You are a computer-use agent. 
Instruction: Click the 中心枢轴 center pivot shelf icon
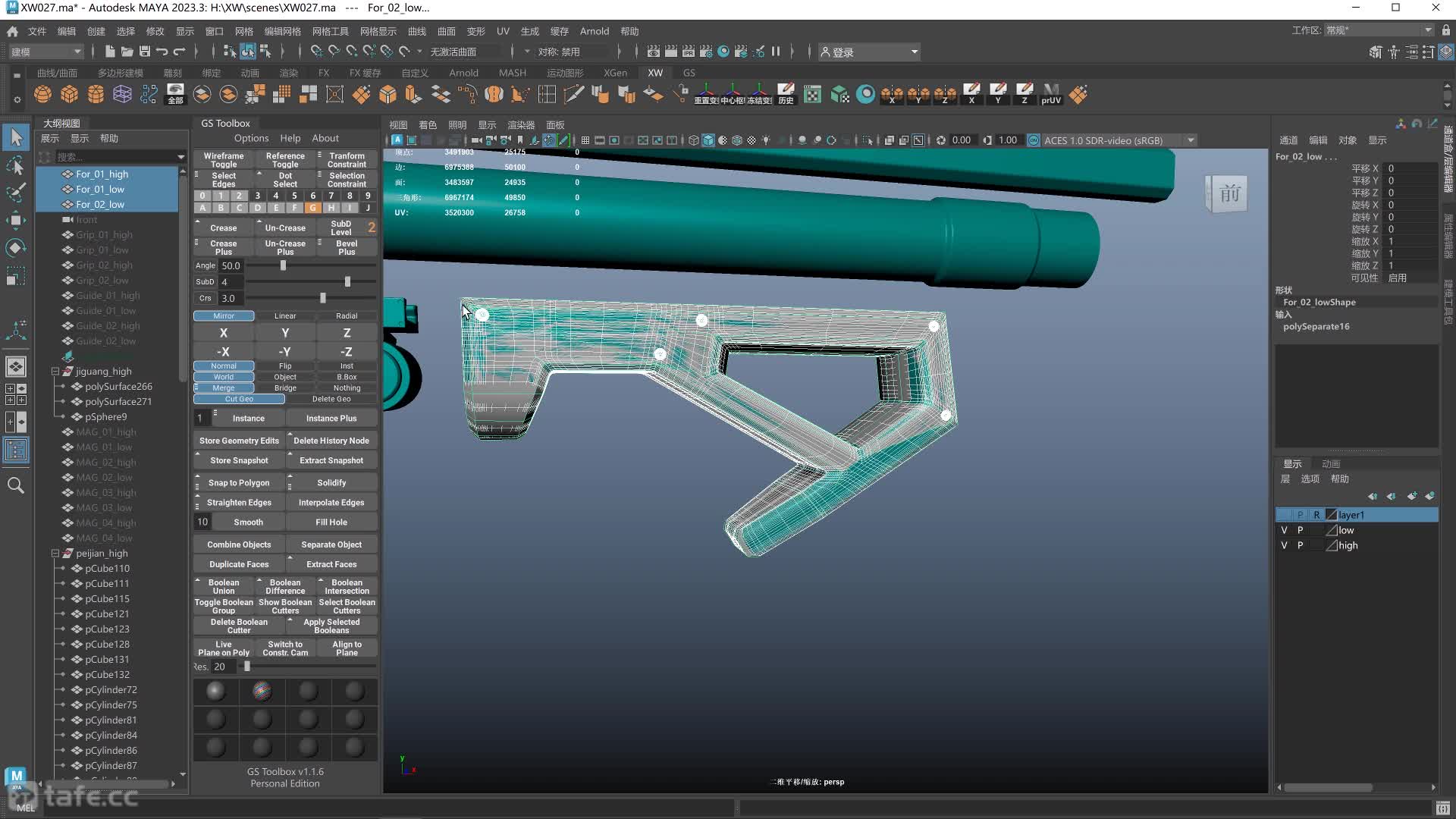(733, 94)
